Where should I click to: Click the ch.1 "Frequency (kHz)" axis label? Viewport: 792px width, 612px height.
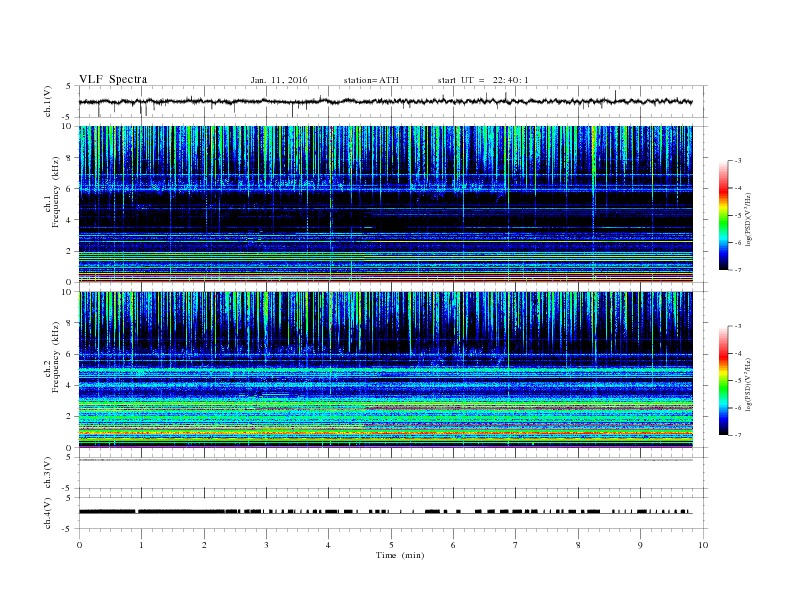click(x=56, y=192)
